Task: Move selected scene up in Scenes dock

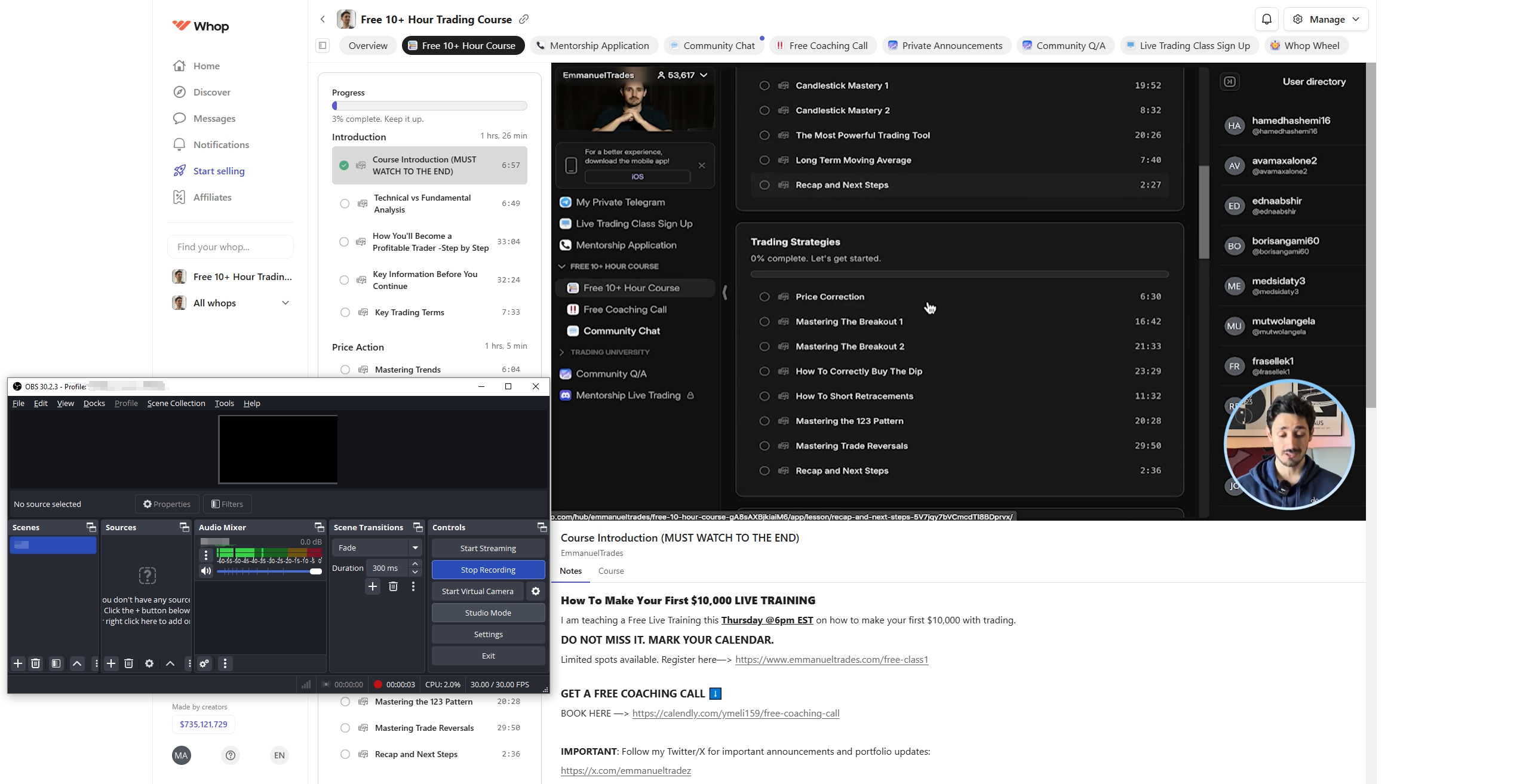Action: click(x=77, y=663)
